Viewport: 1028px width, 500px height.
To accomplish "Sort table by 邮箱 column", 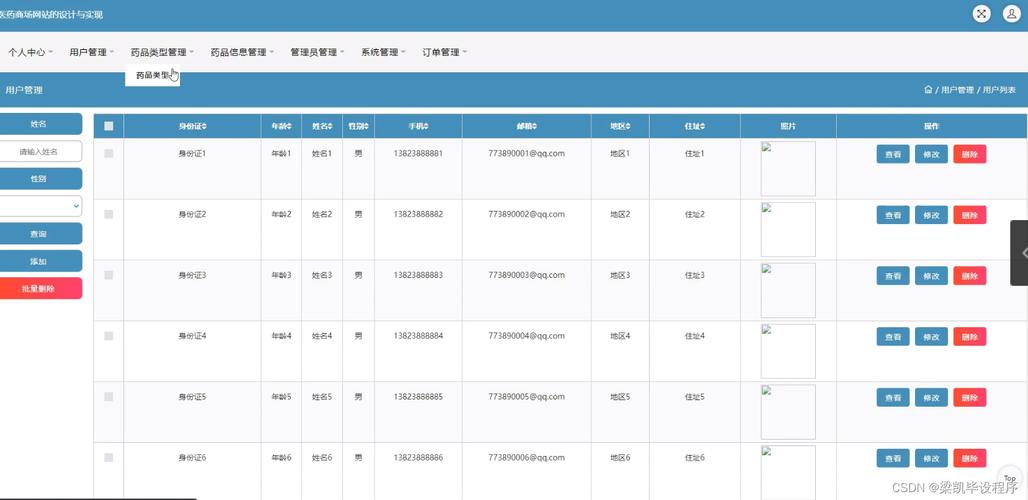I will click(x=526, y=126).
